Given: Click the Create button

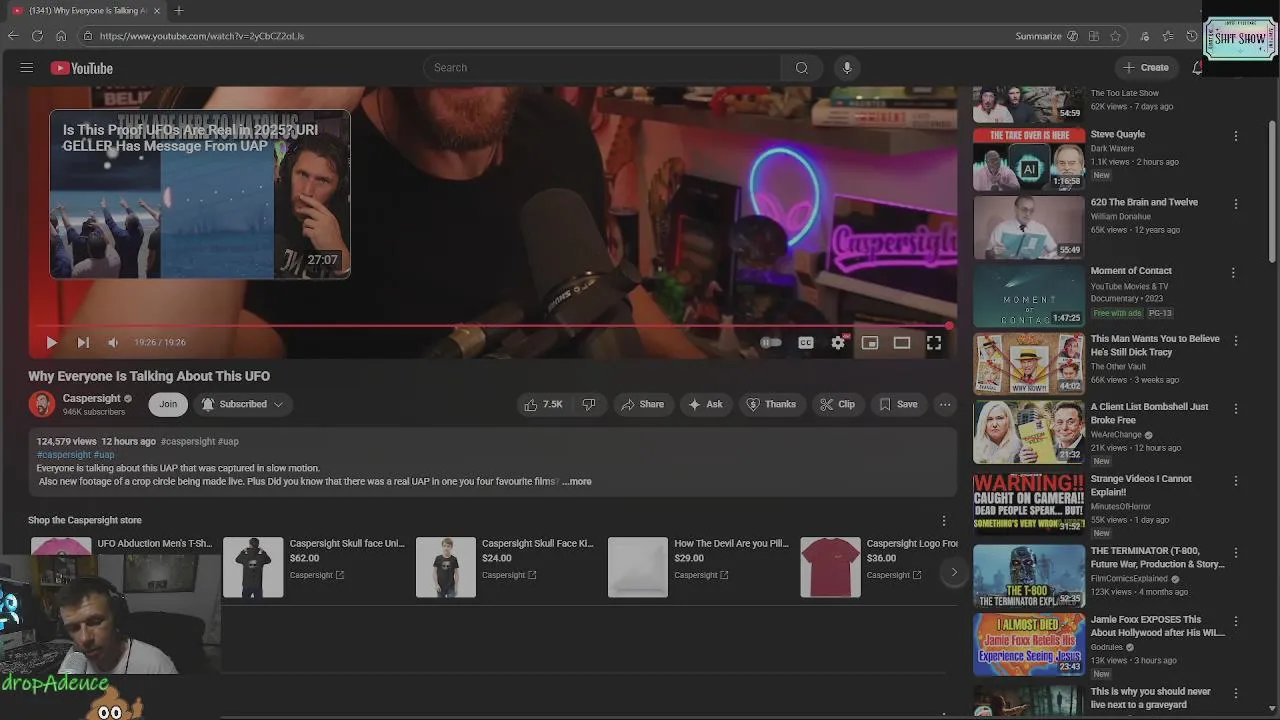Looking at the screenshot, I should 1146,68.
